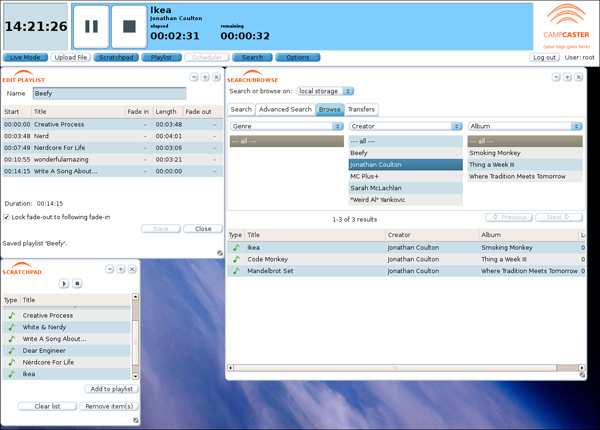Pause the currently playing Ikea track

click(x=91, y=26)
